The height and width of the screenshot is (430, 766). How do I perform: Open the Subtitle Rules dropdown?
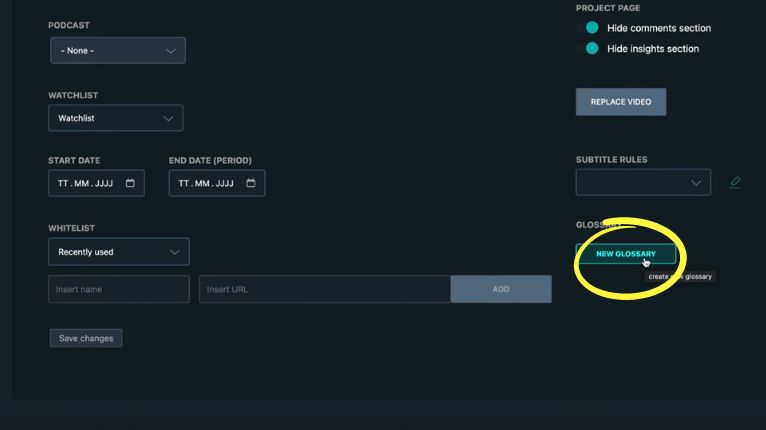643,182
